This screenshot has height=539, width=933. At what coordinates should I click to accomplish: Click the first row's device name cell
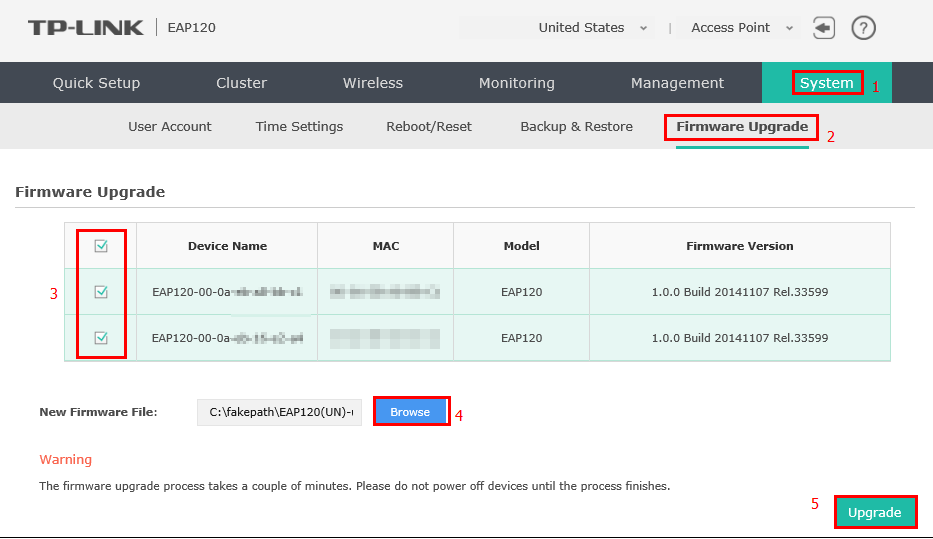point(227,292)
